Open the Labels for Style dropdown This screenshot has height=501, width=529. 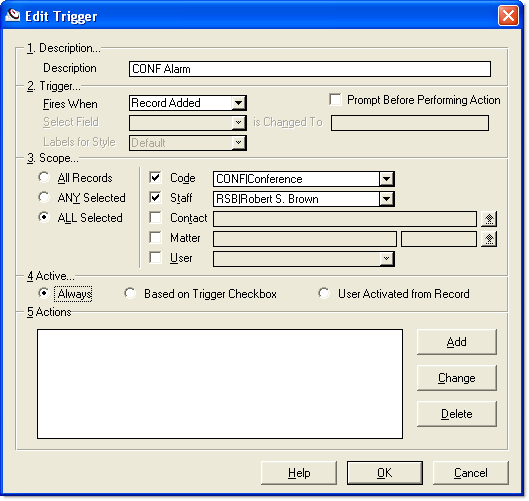click(x=239, y=143)
